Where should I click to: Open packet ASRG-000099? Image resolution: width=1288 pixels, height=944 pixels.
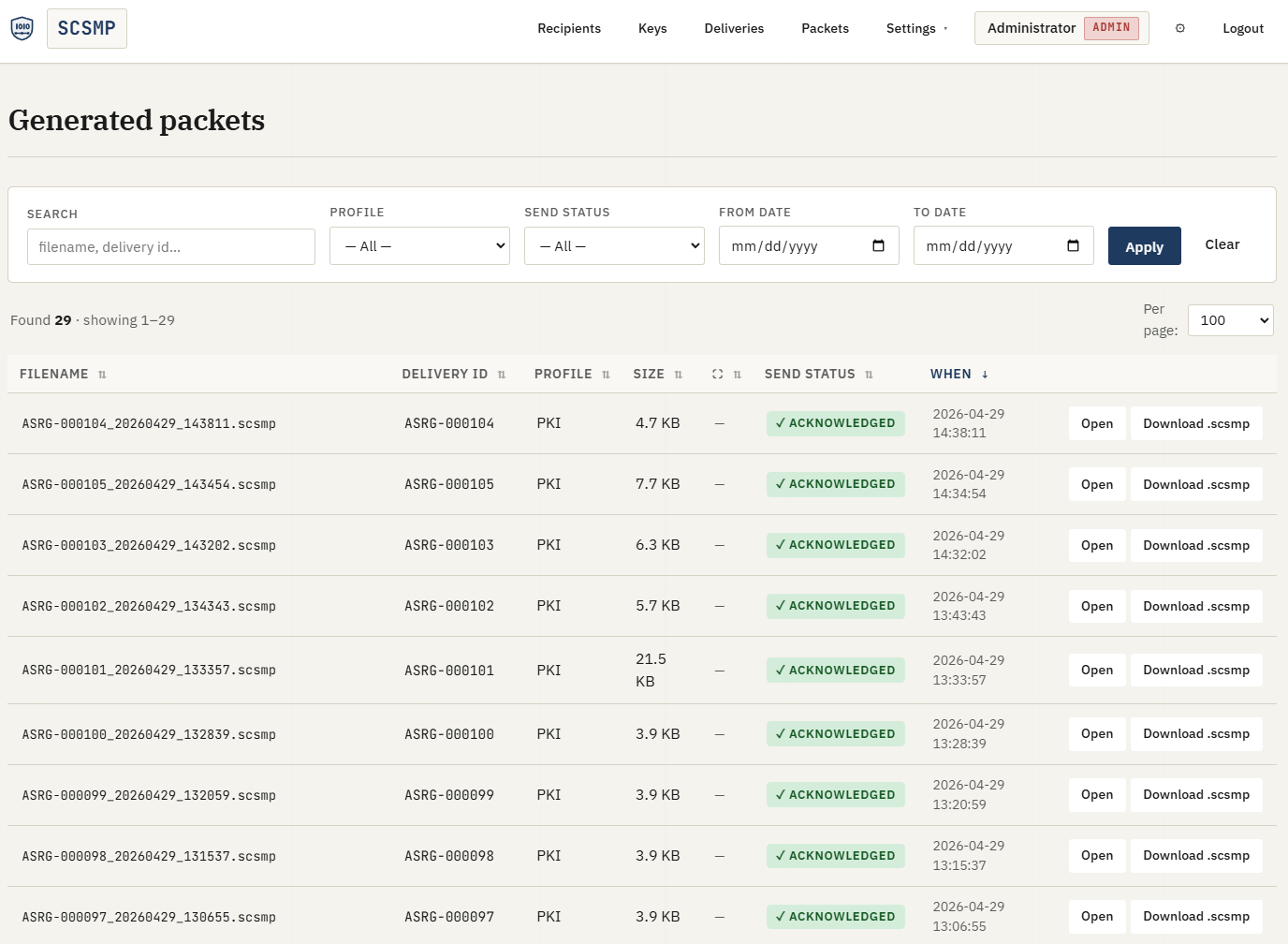click(1097, 795)
